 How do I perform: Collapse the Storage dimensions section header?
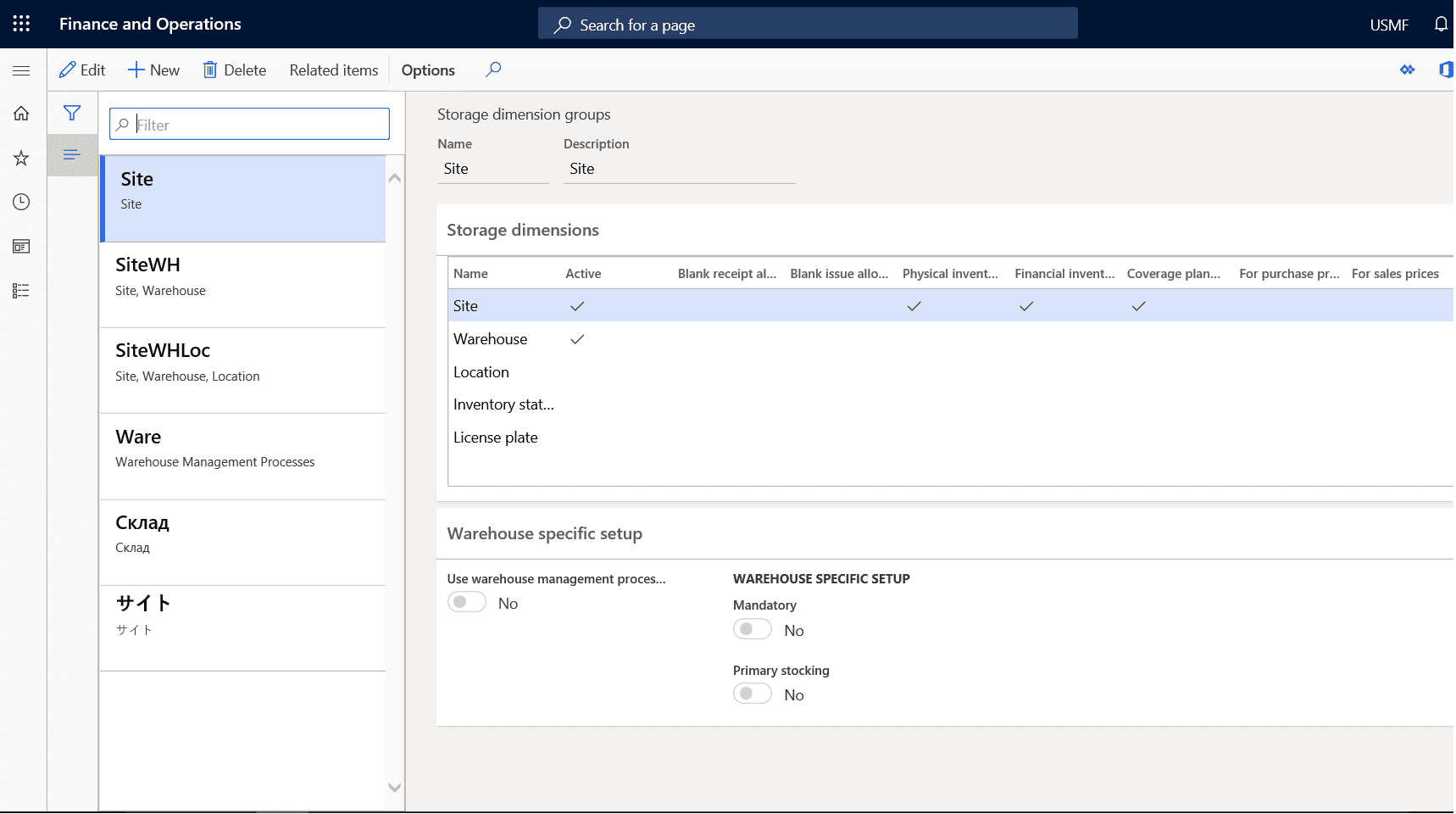[x=523, y=230]
